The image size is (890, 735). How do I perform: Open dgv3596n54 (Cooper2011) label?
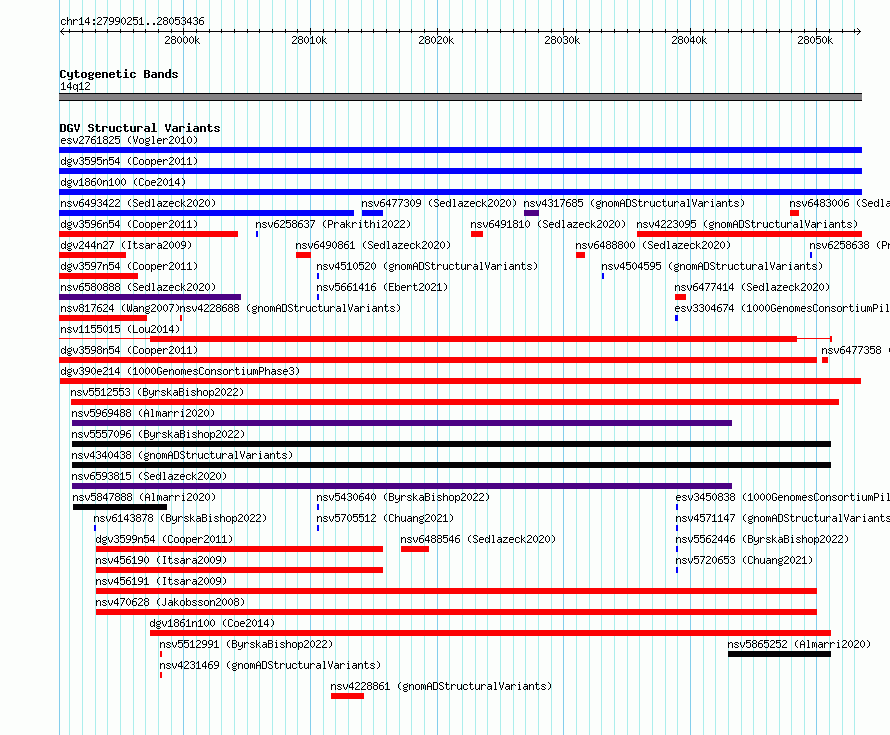tap(129, 224)
